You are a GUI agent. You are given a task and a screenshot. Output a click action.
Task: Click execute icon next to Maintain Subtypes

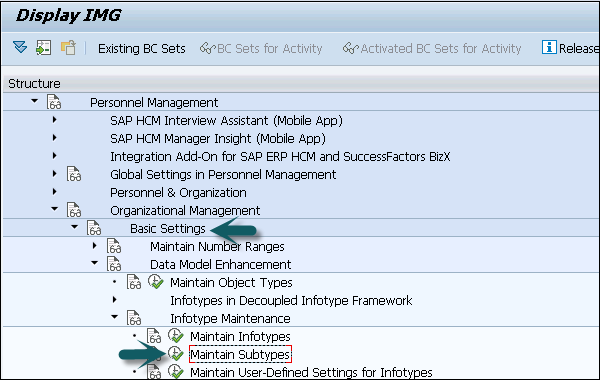175,354
